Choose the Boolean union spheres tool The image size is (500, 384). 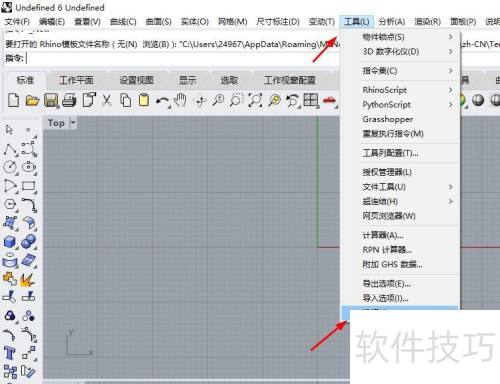[29, 241]
